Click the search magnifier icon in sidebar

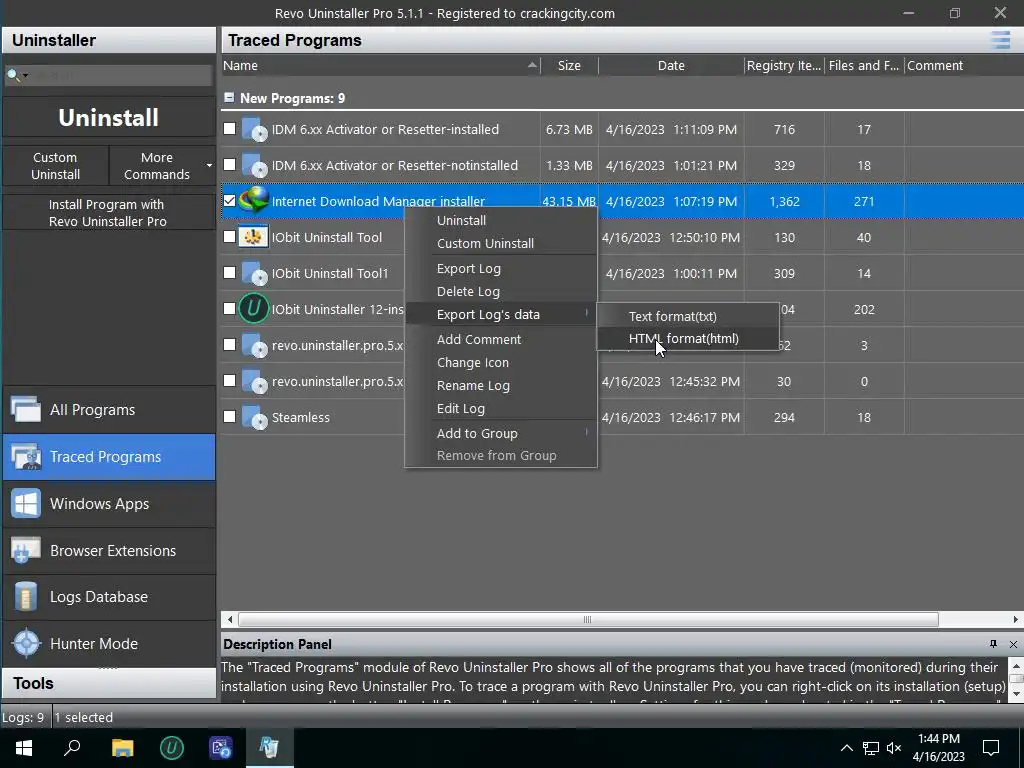12,75
